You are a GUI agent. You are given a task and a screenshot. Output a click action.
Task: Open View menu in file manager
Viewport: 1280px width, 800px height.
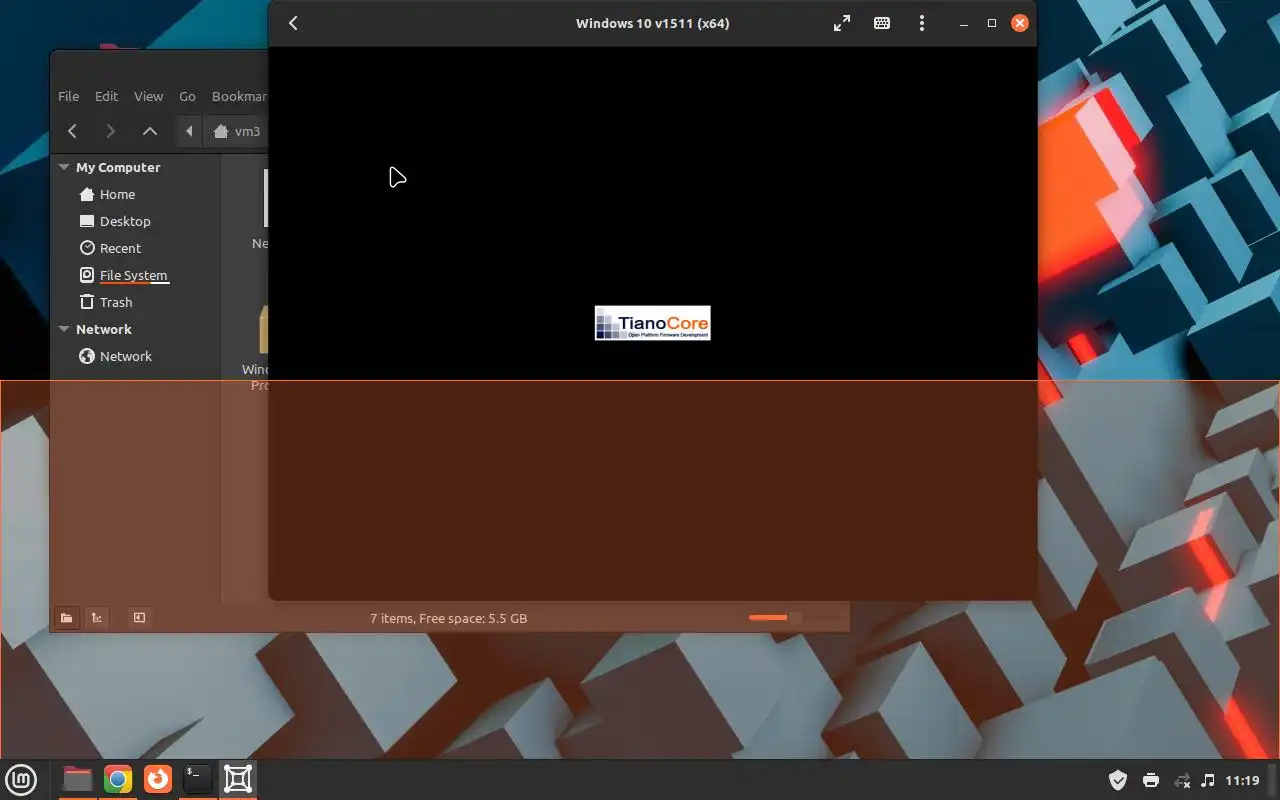tap(148, 96)
